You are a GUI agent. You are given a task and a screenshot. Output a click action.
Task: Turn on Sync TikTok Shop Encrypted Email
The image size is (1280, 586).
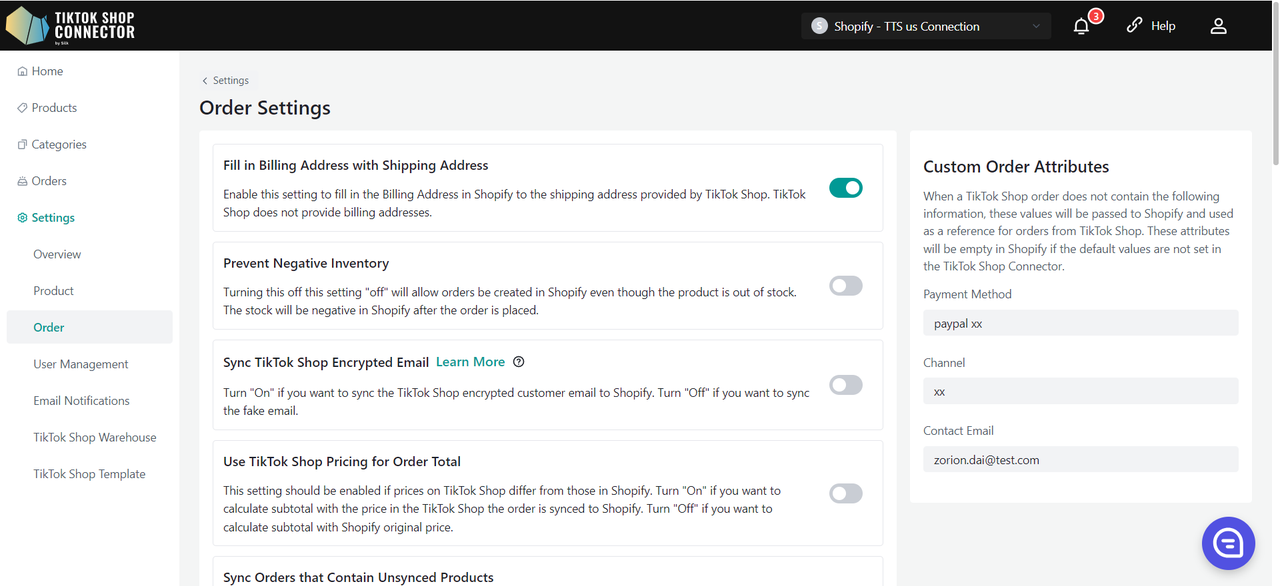pos(845,385)
